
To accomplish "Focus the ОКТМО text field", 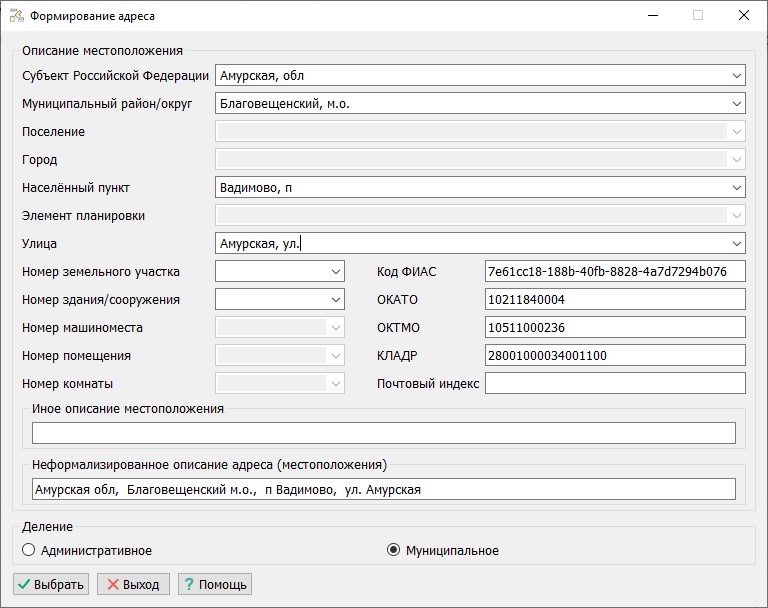I will [614, 328].
